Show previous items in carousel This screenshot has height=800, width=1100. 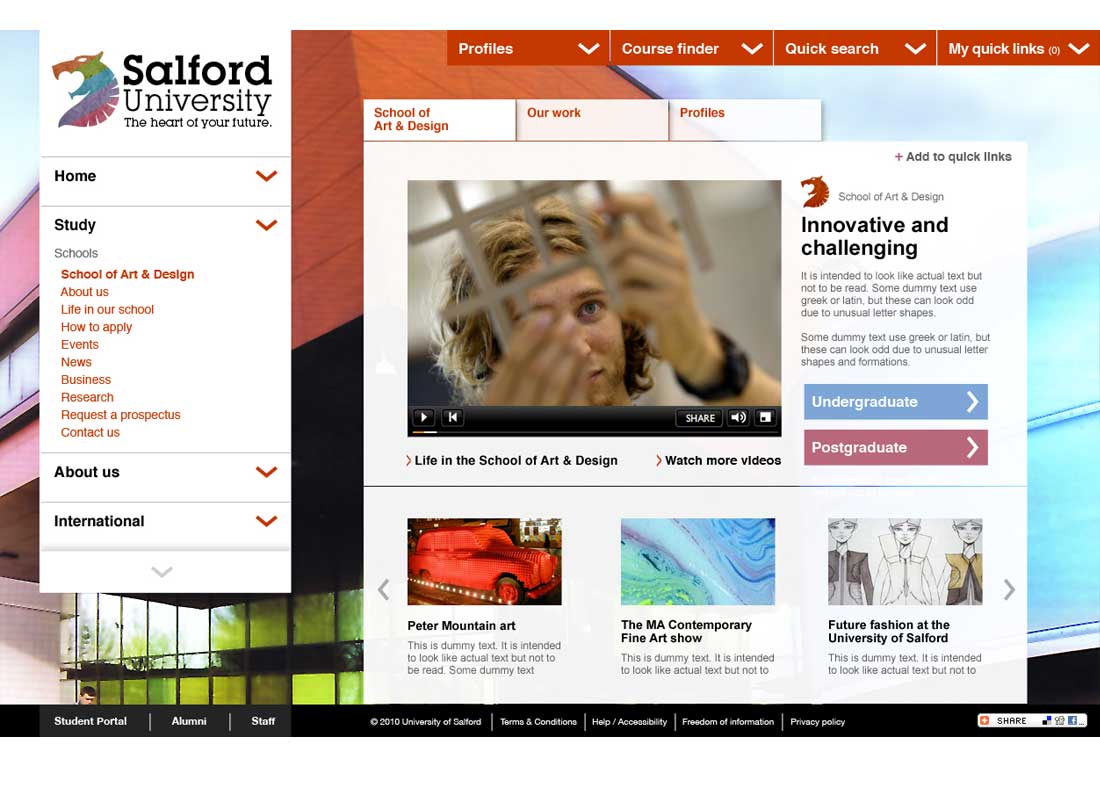384,589
